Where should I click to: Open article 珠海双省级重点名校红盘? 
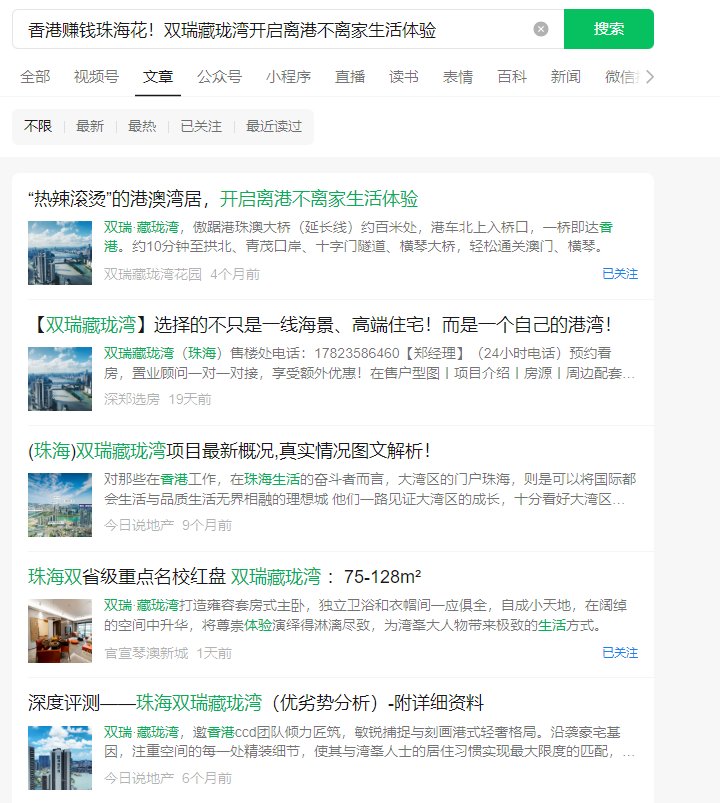tap(224, 577)
